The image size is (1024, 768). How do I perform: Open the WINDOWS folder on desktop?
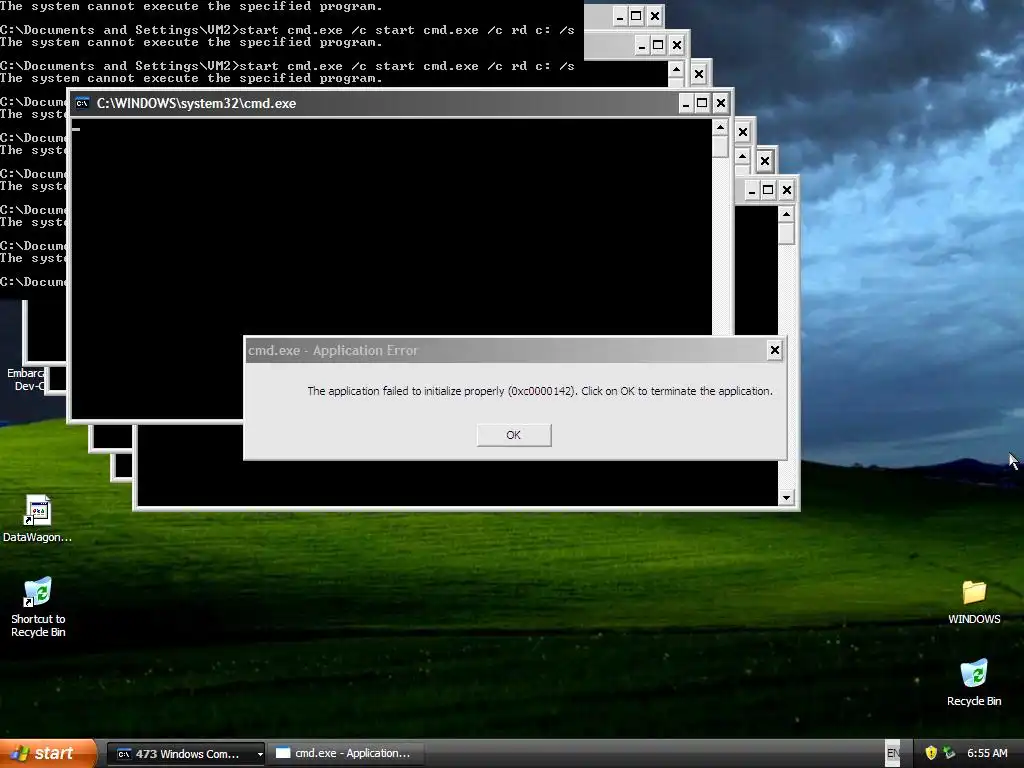[x=974, y=601]
